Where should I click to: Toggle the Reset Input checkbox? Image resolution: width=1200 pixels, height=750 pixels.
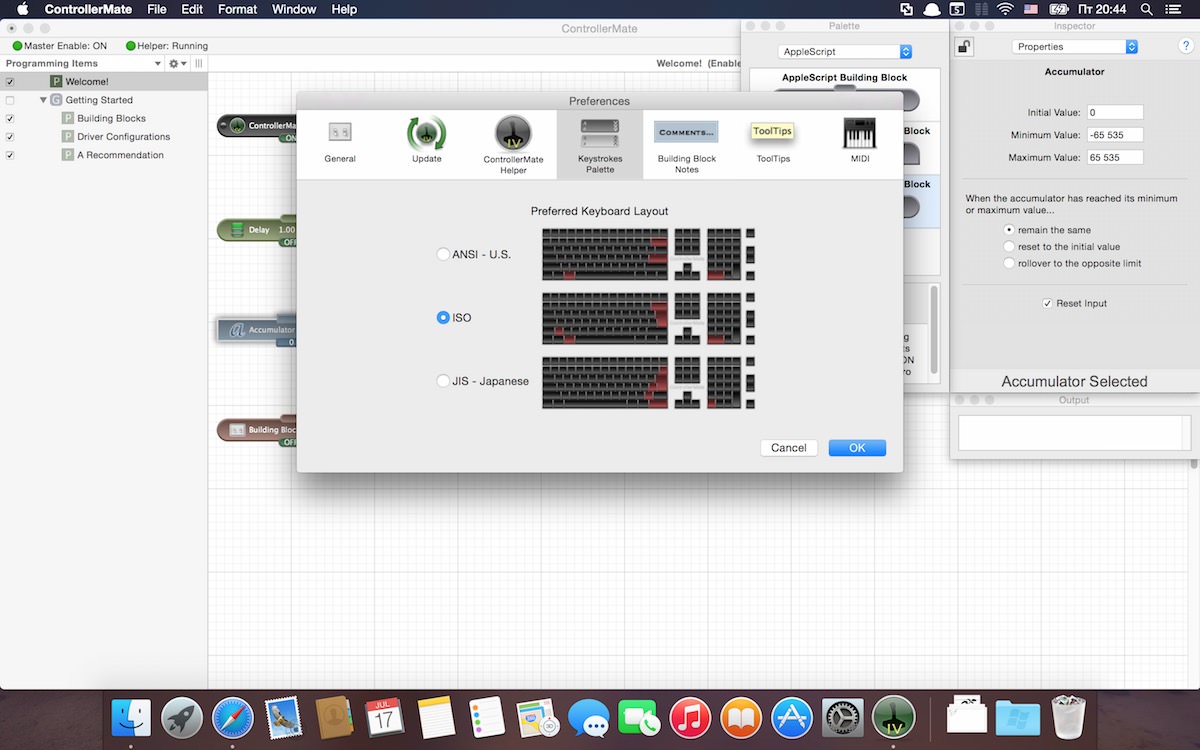tap(1047, 303)
